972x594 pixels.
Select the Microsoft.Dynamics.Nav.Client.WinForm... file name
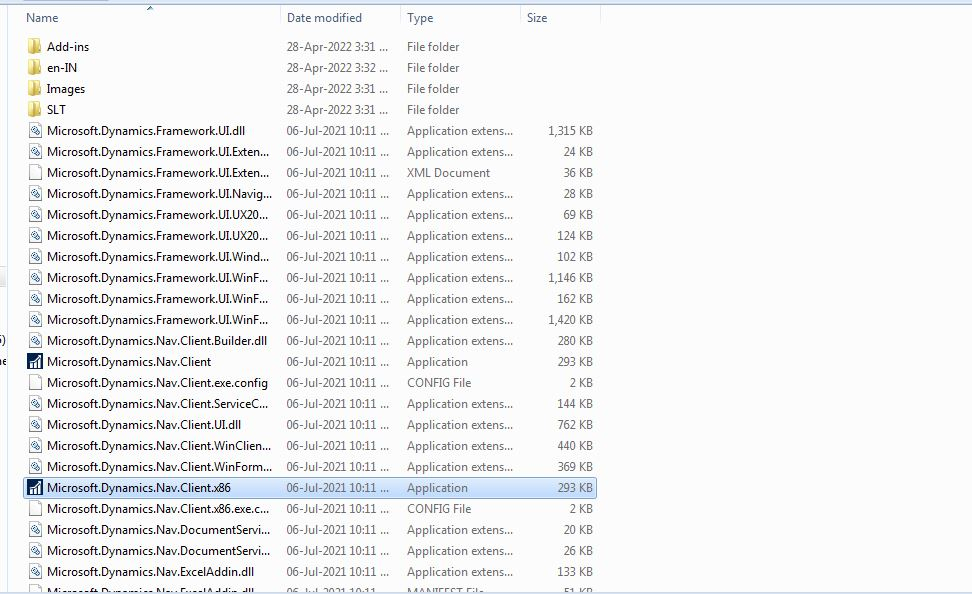(159, 467)
